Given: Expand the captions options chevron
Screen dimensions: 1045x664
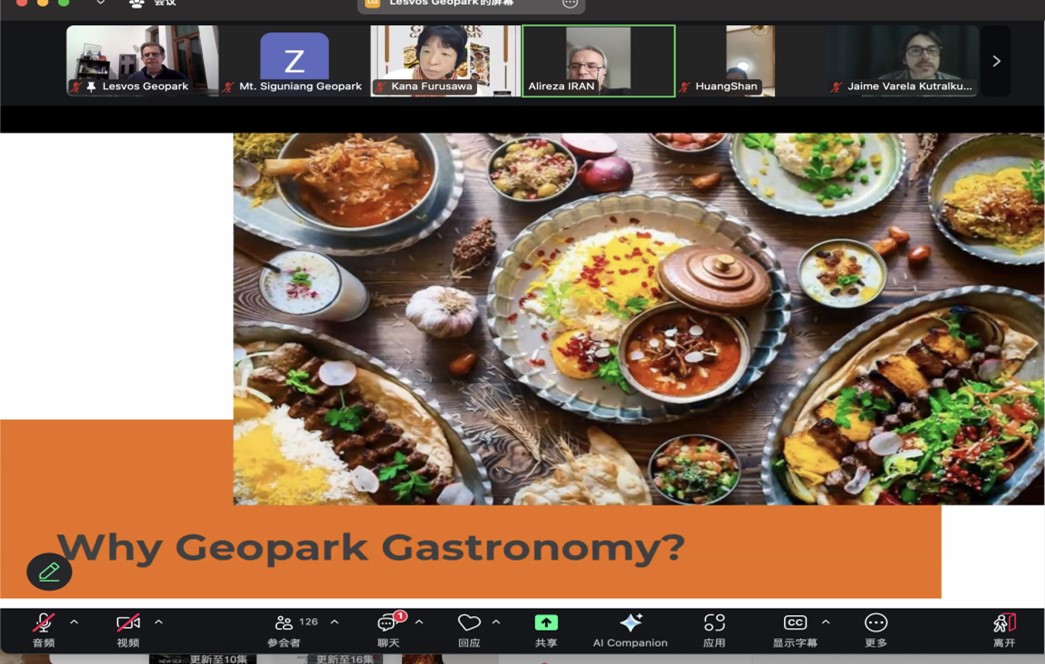Looking at the screenshot, I should [x=825, y=622].
